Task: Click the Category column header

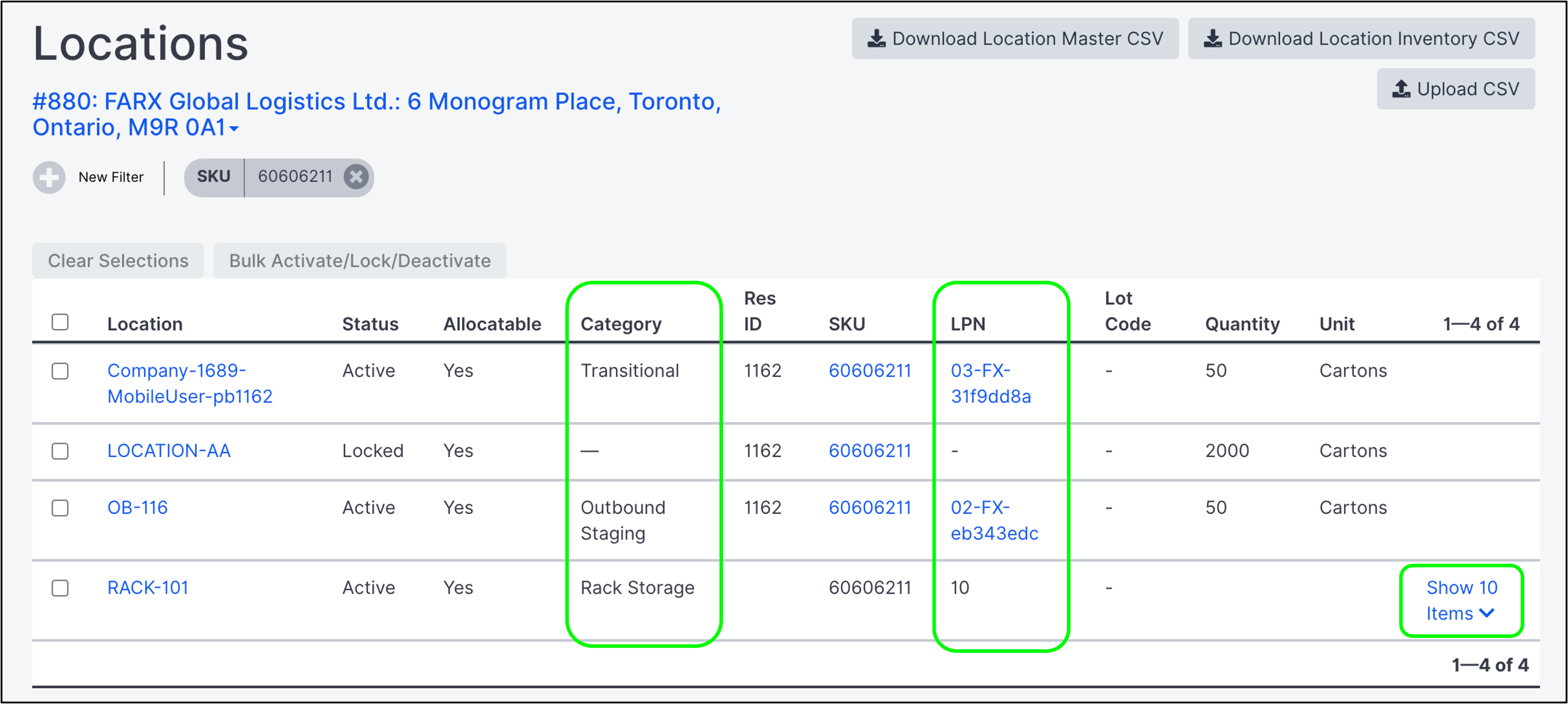Action: (621, 324)
